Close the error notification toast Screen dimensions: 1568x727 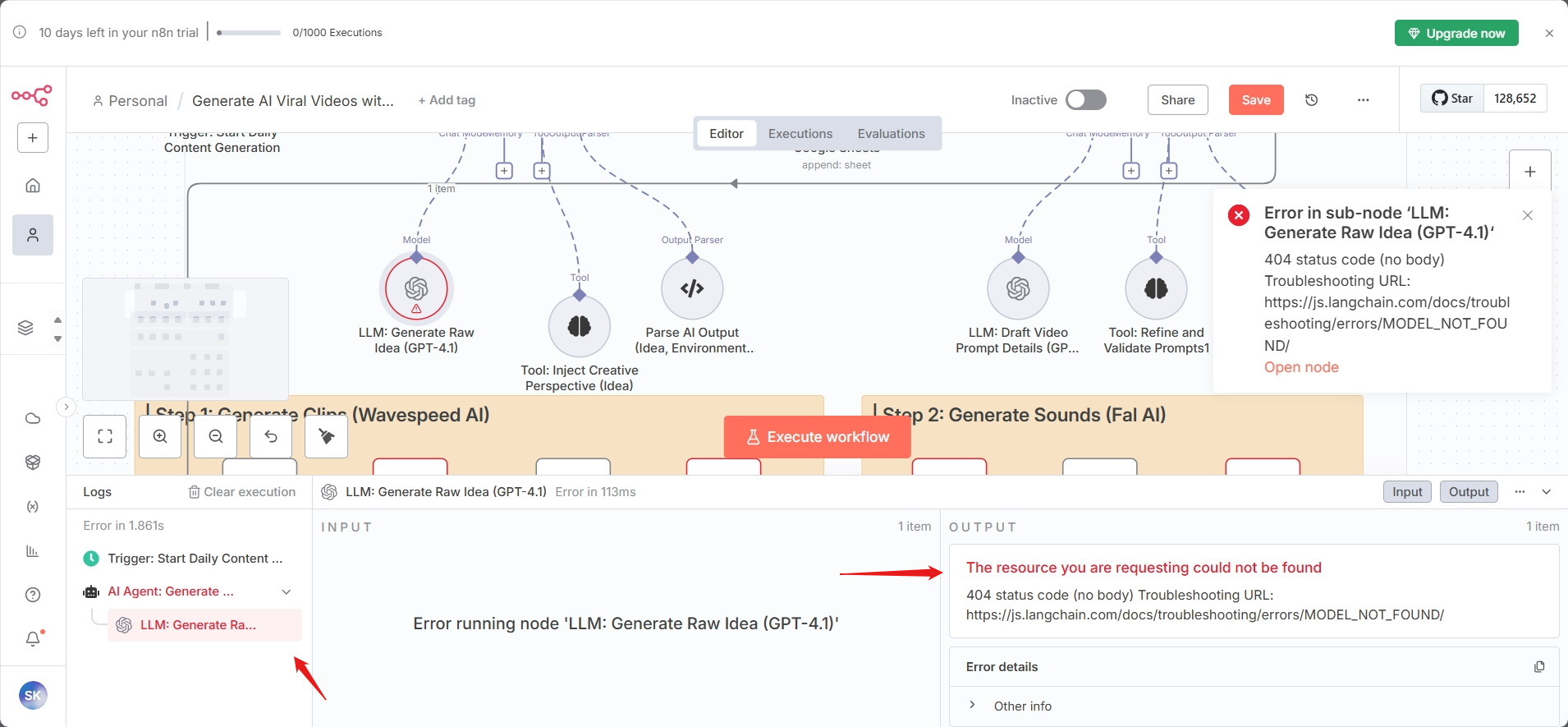coord(1528,215)
